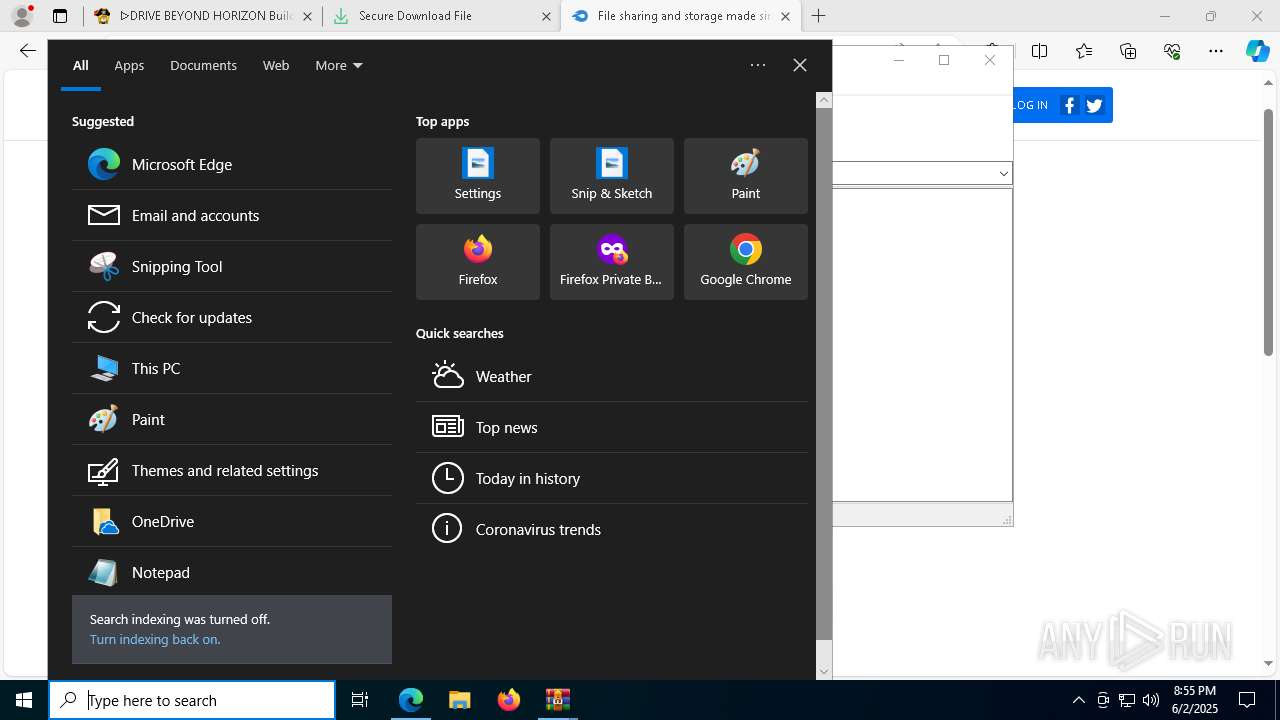This screenshot has height=720, width=1280.
Task: Expand the More filter dropdown
Action: click(x=339, y=65)
